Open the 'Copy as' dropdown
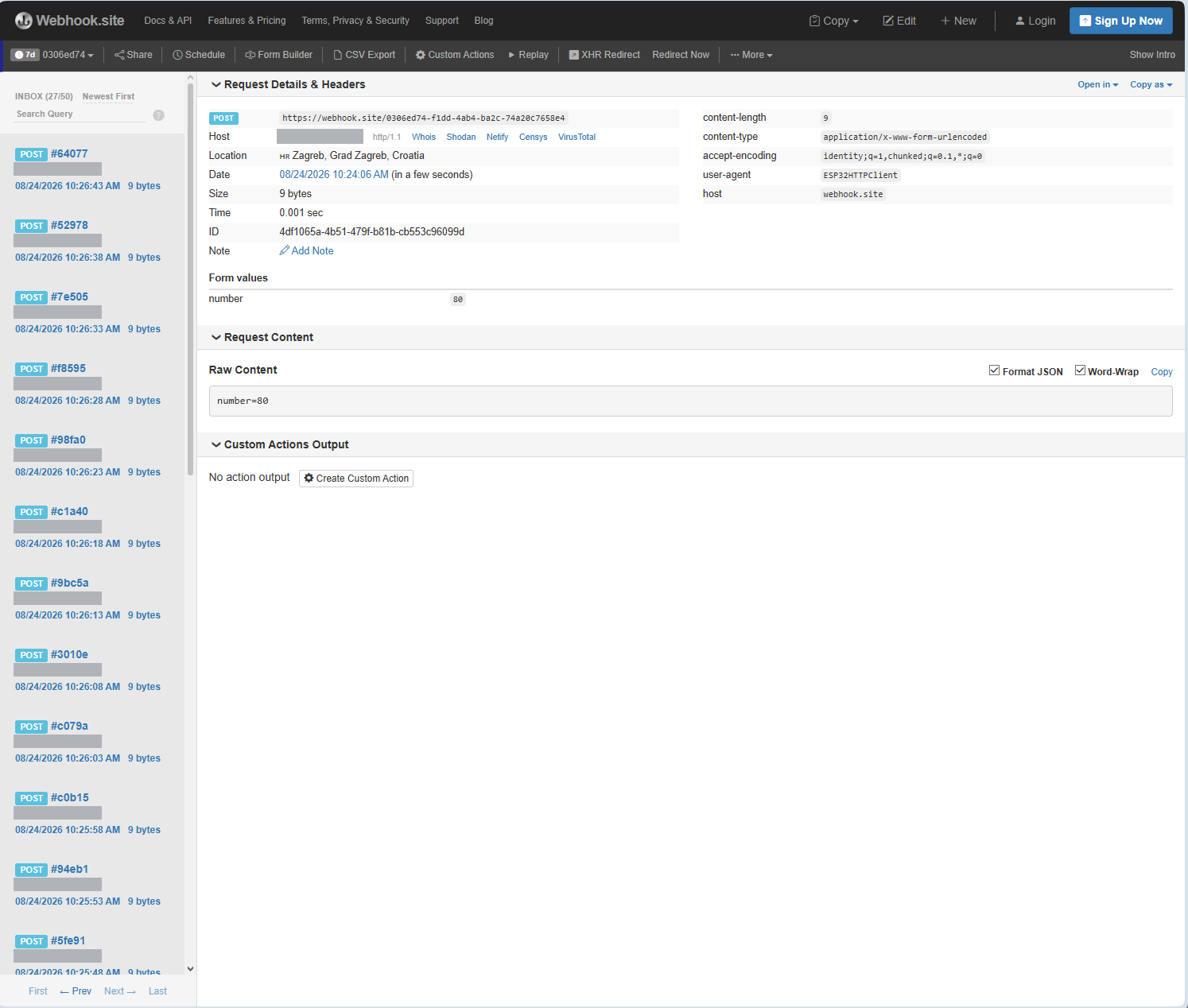 coord(1151,84)
